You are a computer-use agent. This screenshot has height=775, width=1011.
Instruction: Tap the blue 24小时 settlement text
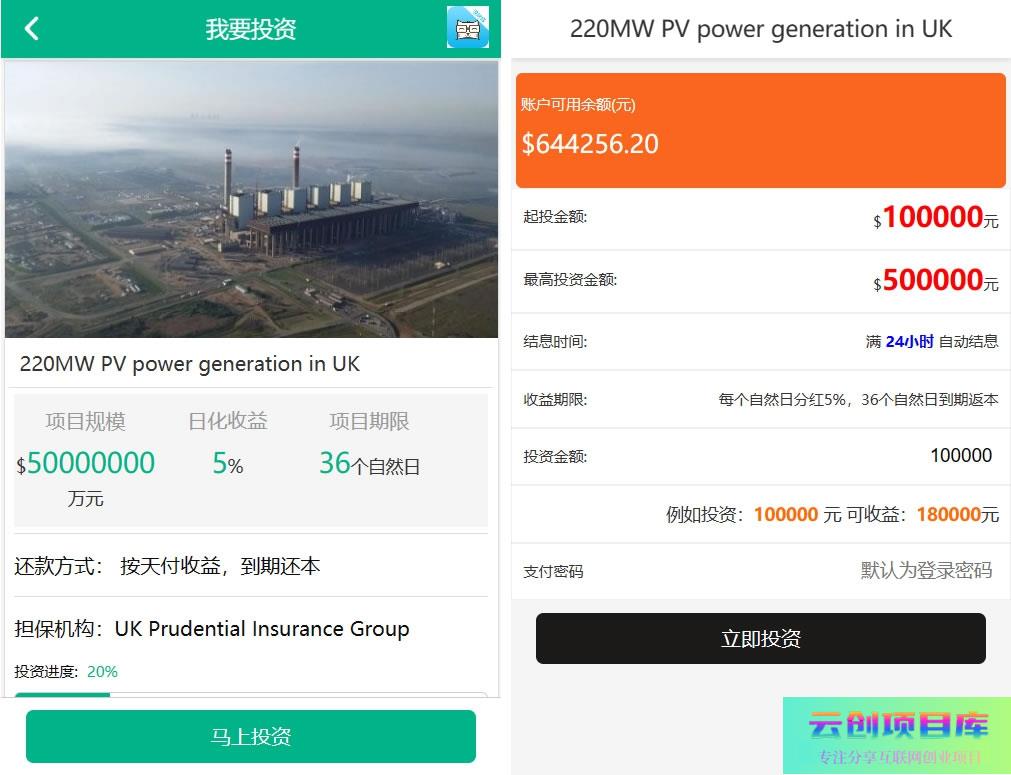[909, 342]
